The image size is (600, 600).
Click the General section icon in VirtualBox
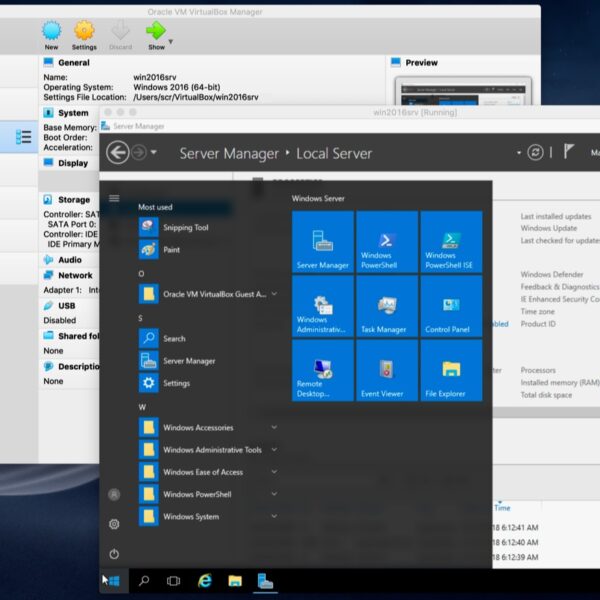click(x=48, y=62)
